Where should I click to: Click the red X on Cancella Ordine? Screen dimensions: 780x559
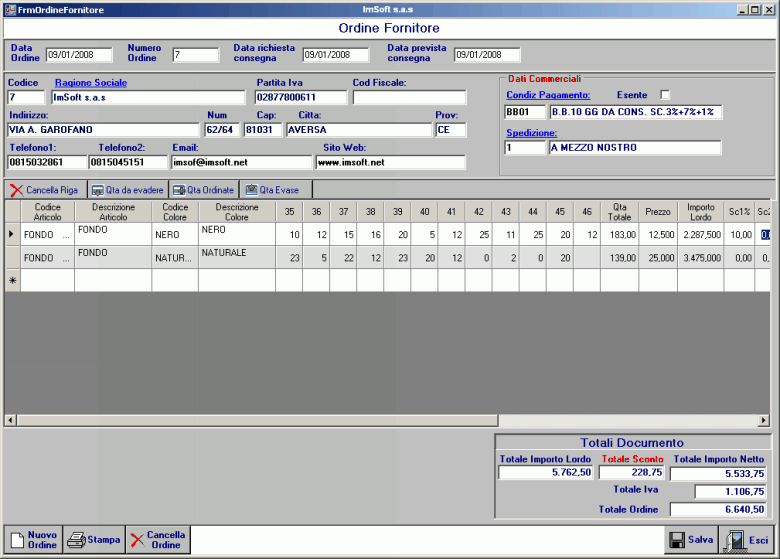pyautogui.click(x=137, y=540)
